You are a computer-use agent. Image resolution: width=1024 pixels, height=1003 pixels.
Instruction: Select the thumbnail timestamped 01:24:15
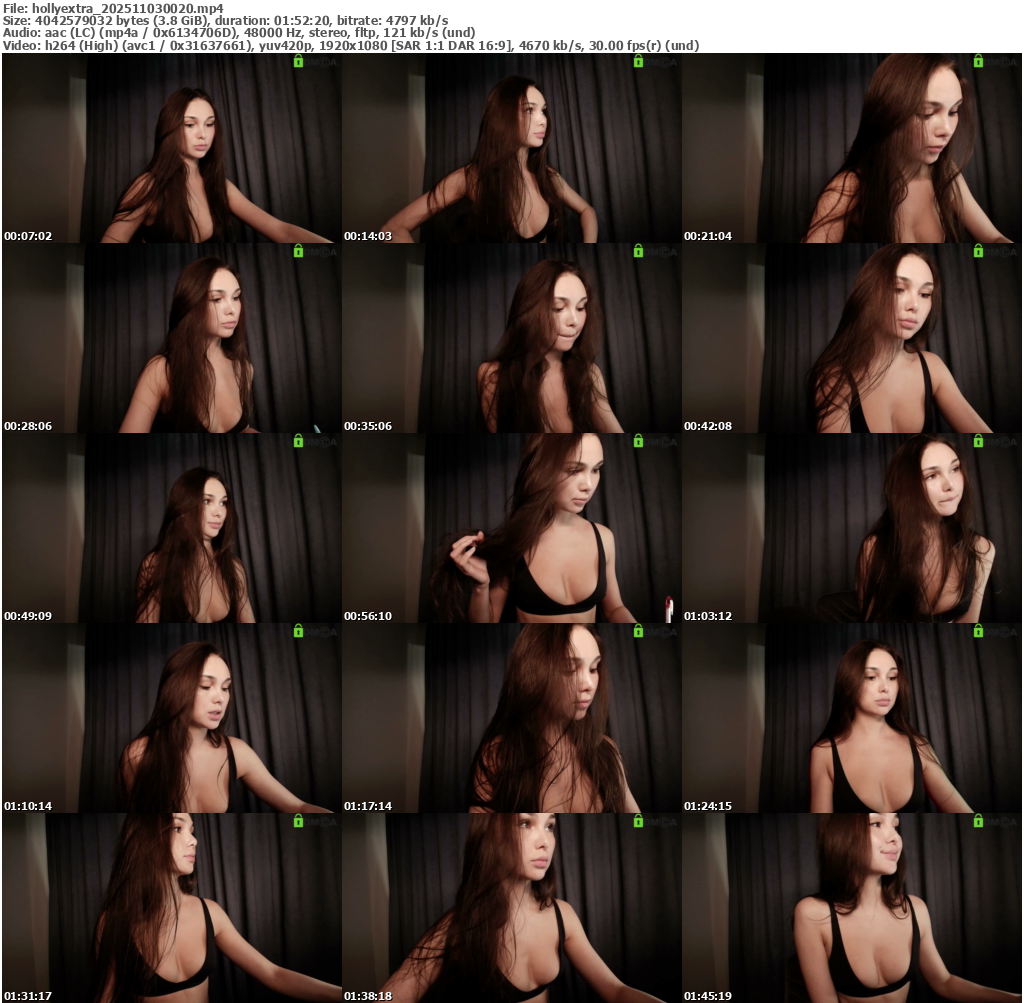[852, 718]
